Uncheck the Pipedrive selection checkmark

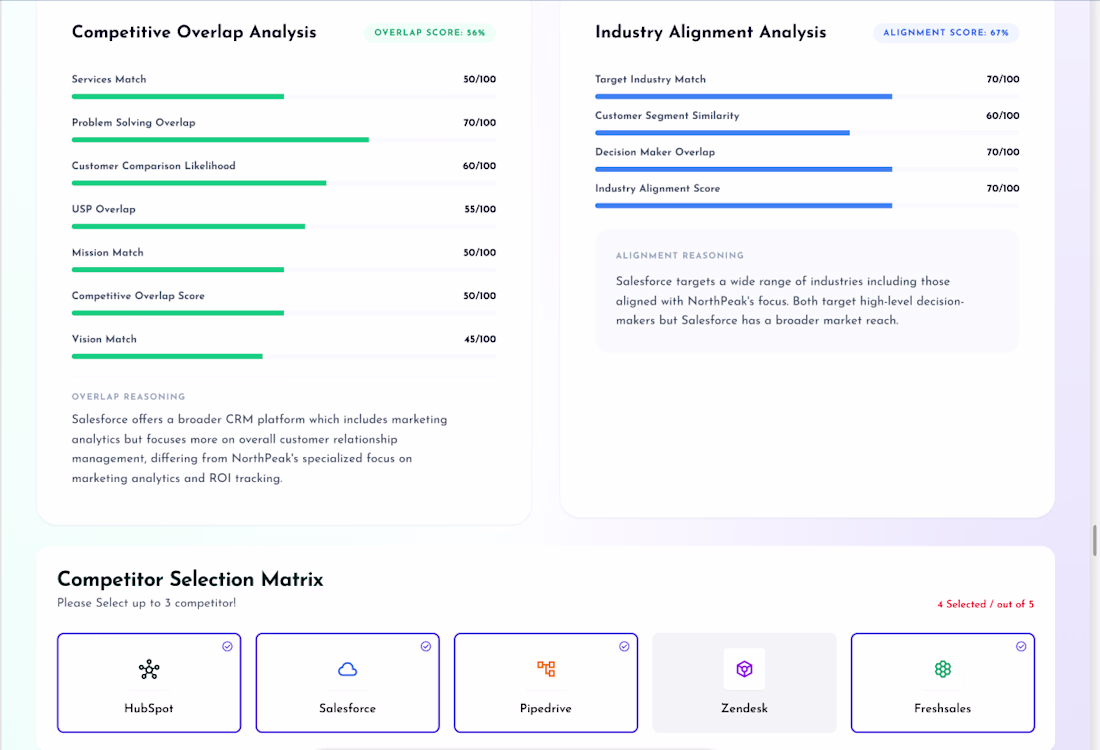click(x=624, y=646)
